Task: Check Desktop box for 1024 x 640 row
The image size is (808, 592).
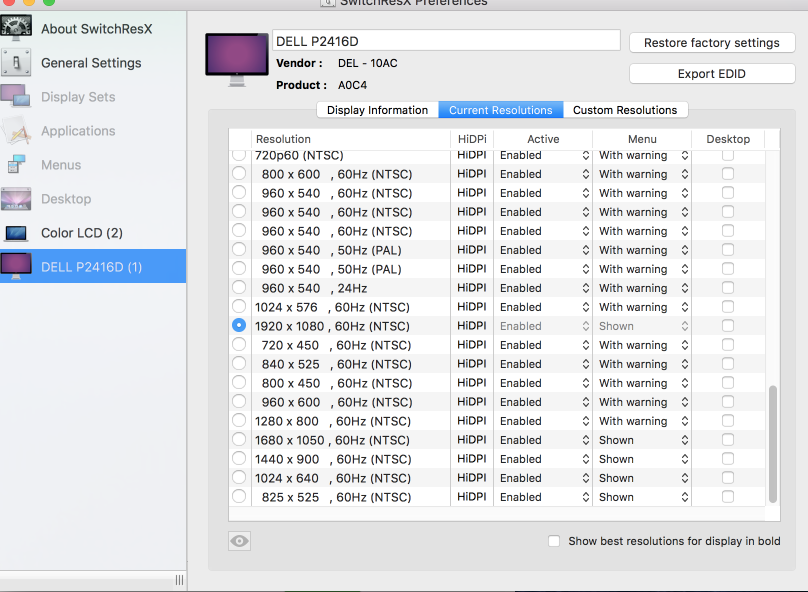Action: point(728,478)
